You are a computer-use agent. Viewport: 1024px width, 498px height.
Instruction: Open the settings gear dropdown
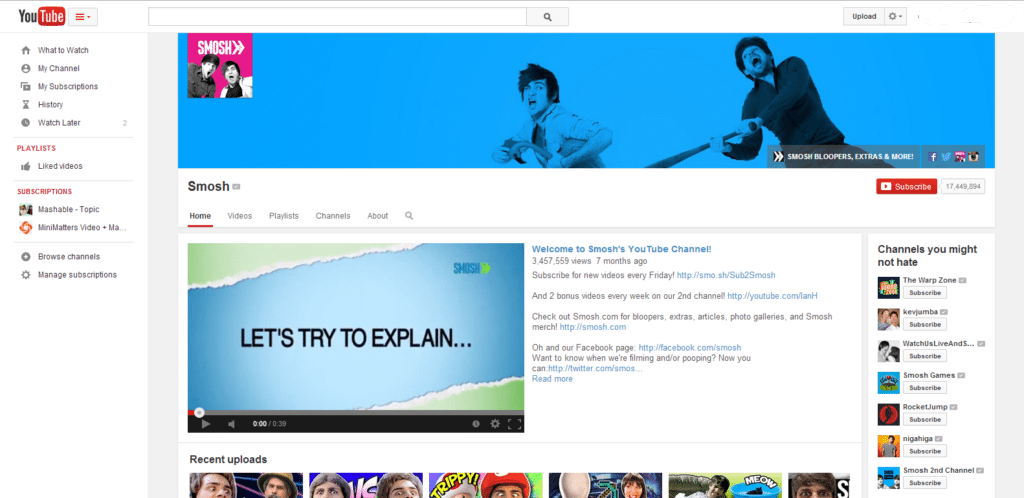coord(895,16)
